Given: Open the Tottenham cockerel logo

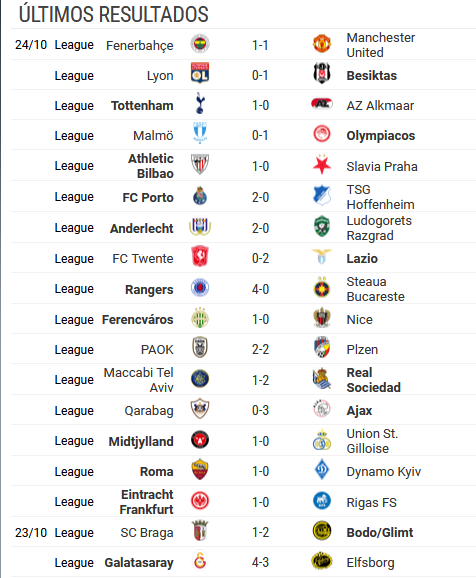Looking at the screenshot, I should [x=200, y=104].
